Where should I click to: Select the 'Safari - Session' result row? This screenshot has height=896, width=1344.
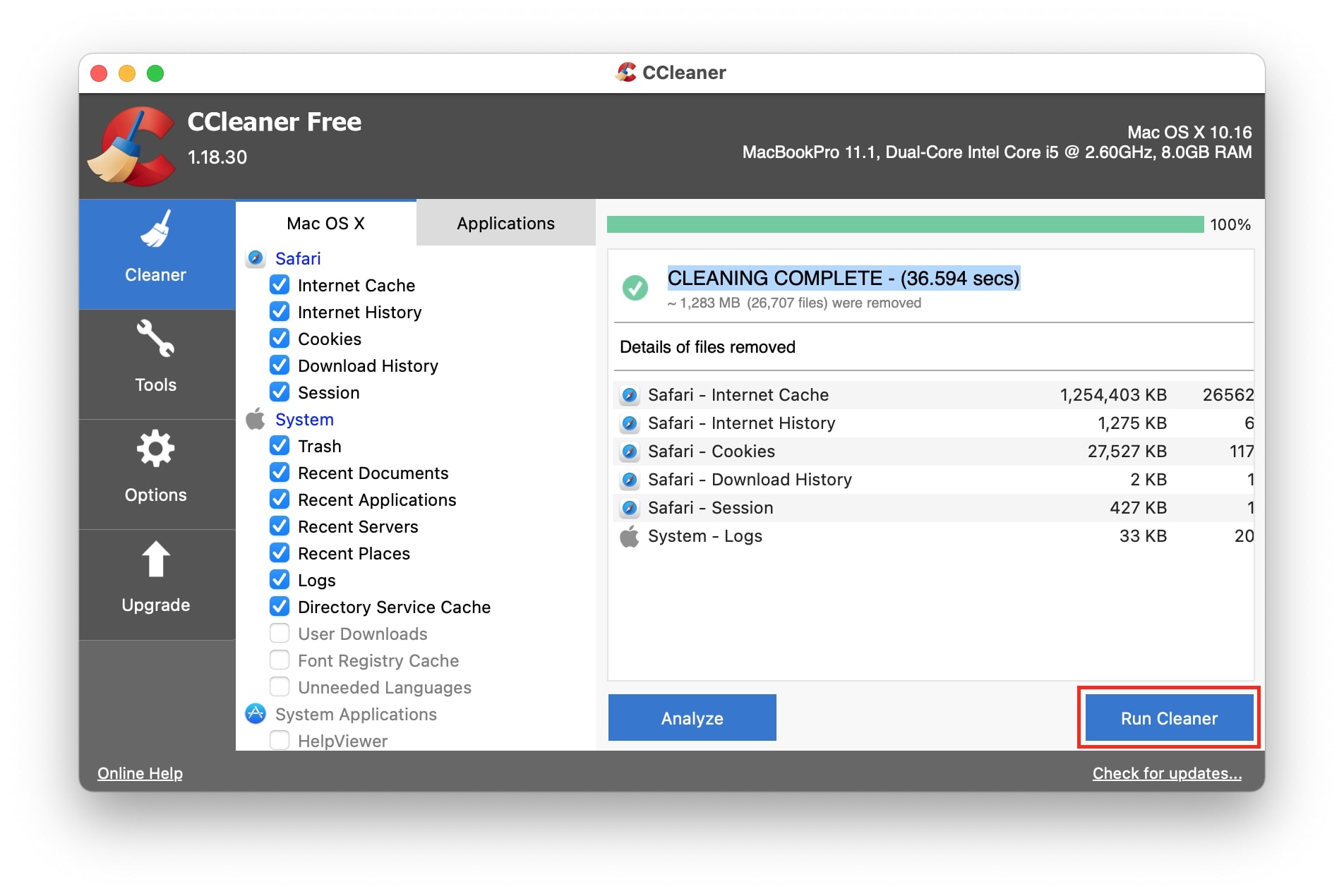(x=934, y=508)
